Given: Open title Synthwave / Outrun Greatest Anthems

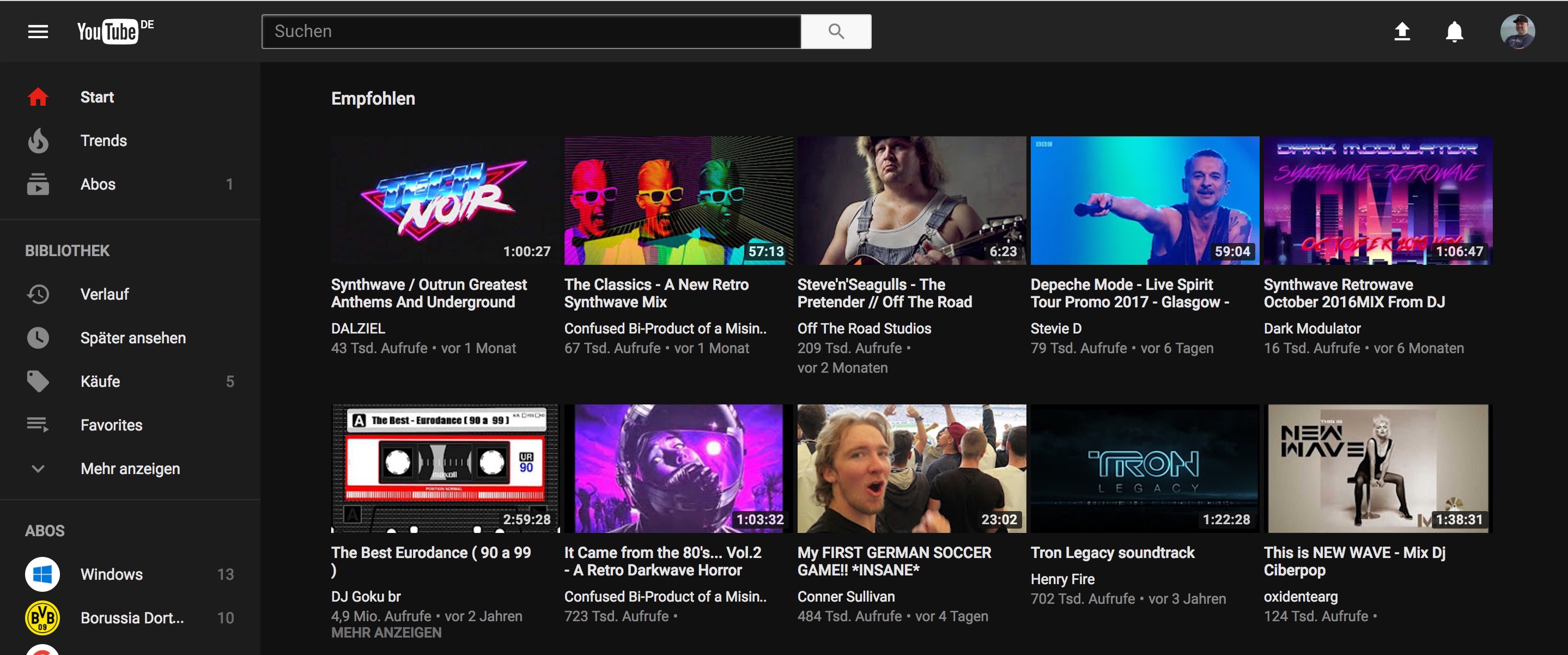Looking at the screenshot, I should coord(429,293).
